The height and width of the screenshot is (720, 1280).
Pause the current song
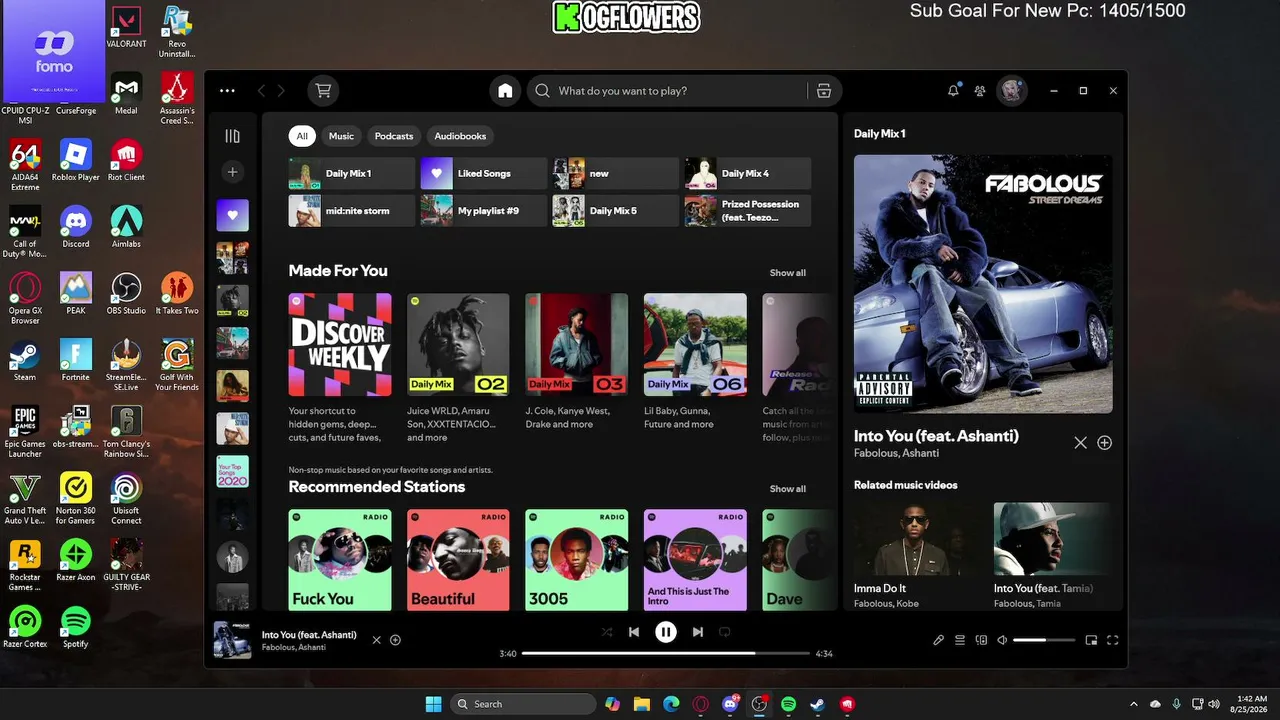(666, 632)
